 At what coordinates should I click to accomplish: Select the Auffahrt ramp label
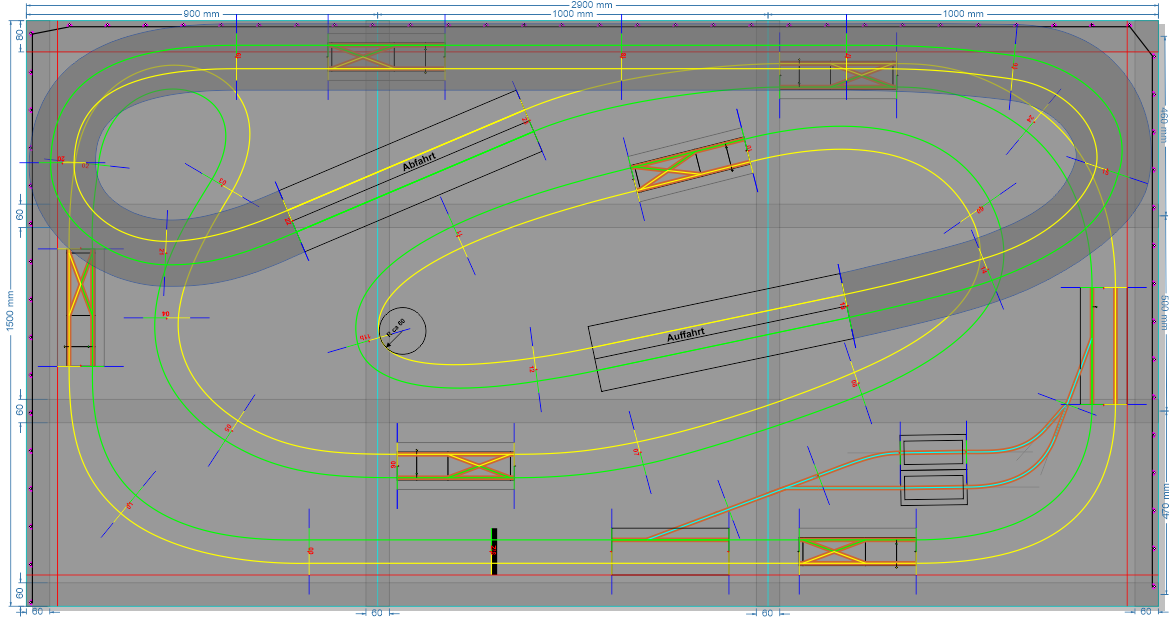[687, 332]
